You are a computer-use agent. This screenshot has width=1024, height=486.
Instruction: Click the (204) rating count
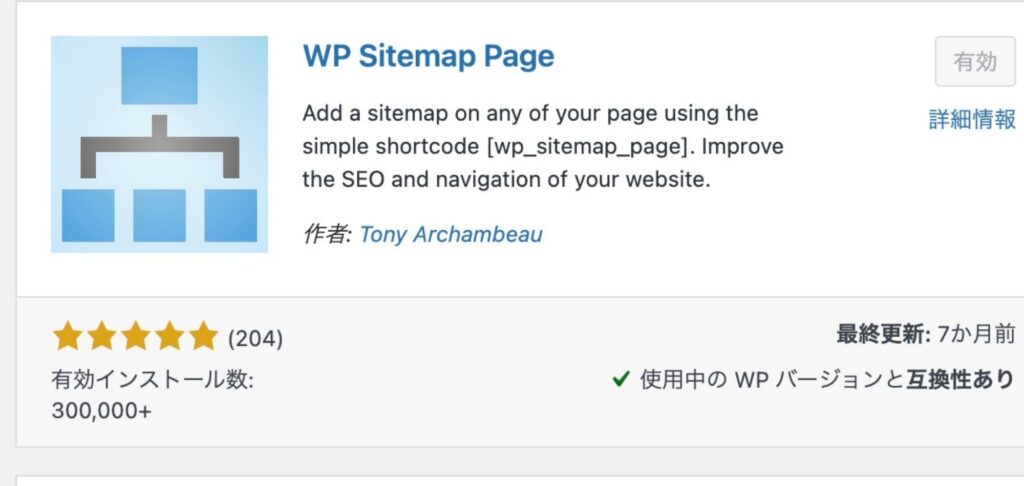click(256, 339)
